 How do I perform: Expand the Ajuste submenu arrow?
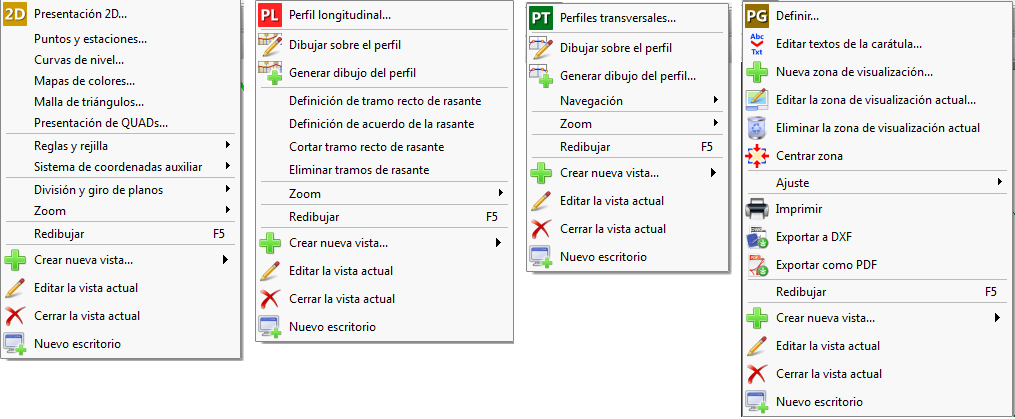point(997,182)
